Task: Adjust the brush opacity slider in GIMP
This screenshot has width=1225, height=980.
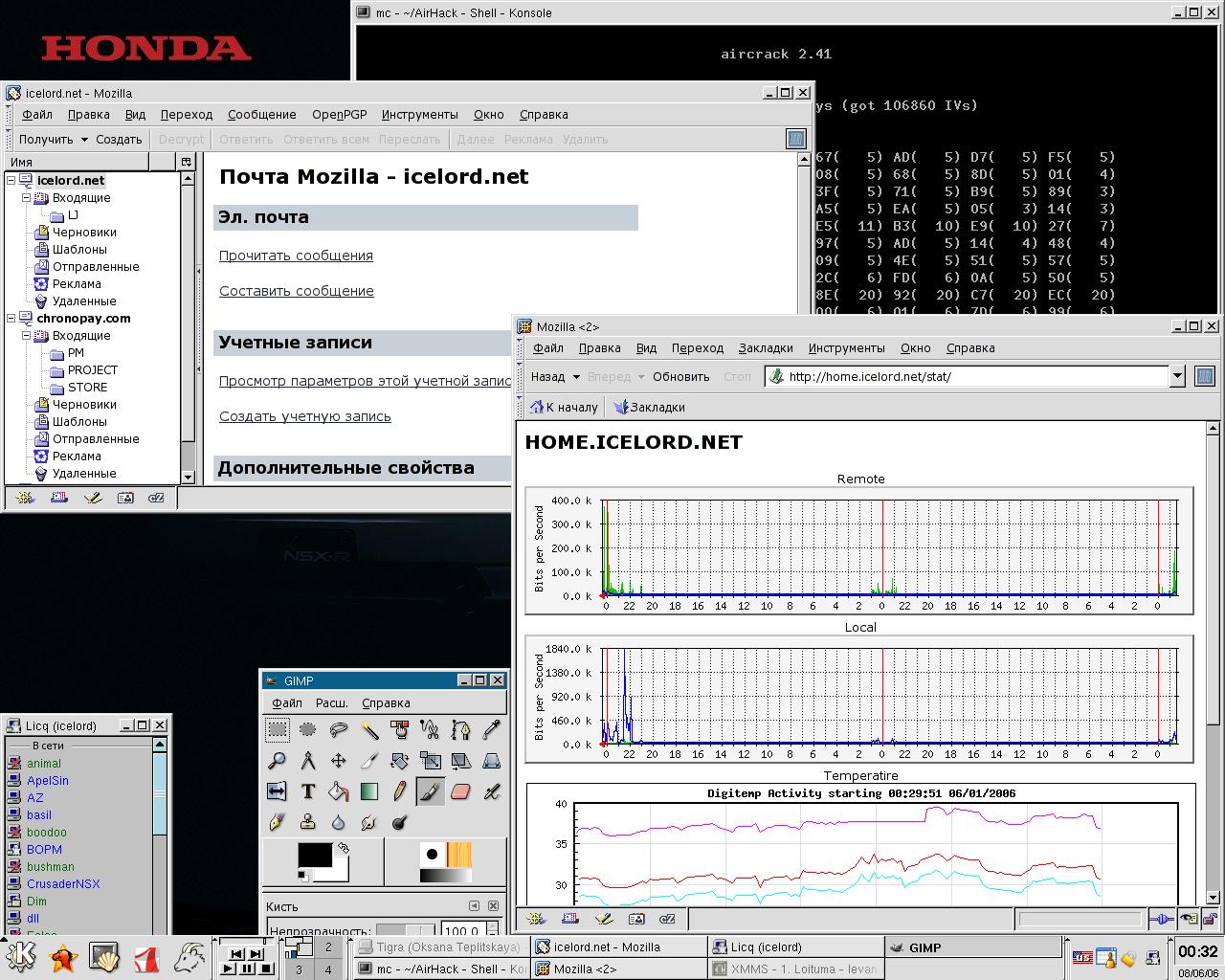Action: (406, 930)
